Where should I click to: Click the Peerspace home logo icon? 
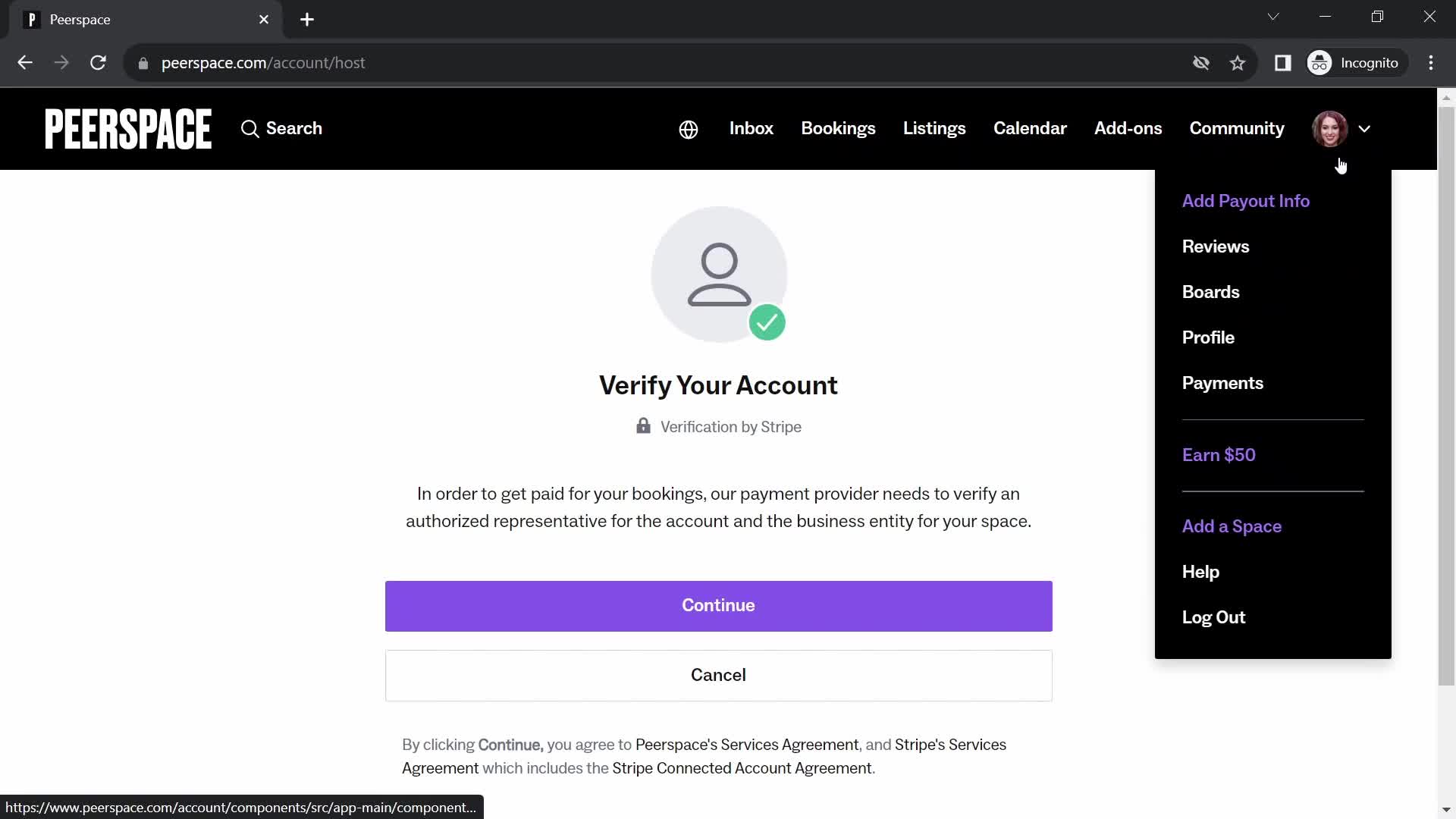click(x=129, y=128)
